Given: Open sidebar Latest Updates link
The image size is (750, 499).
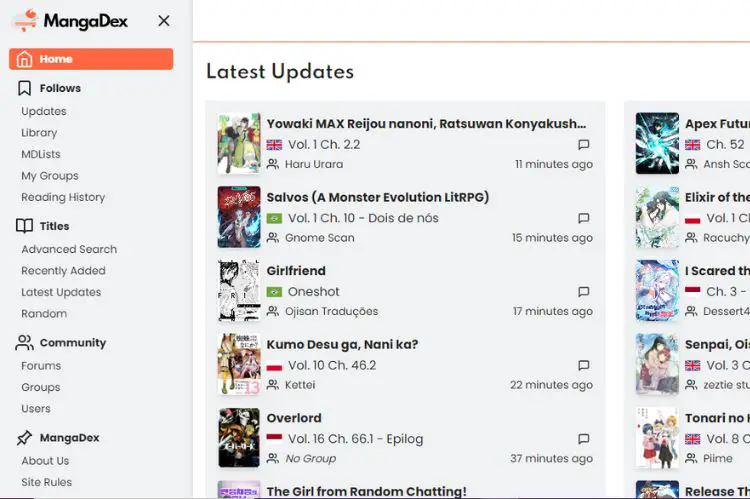Looking at the screenshot, I should click(61, 292).
